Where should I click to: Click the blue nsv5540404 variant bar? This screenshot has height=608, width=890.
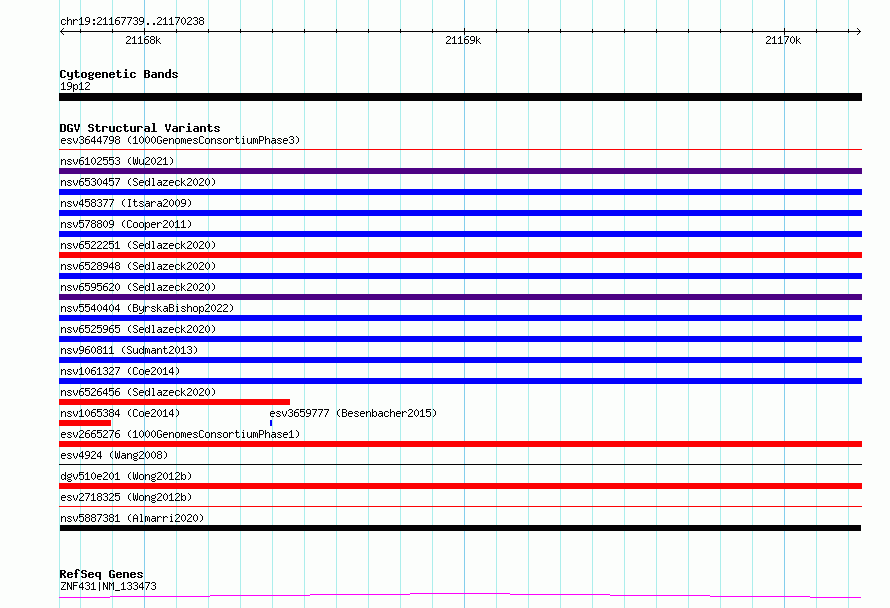pyautogui.click(x=460, y=318)
